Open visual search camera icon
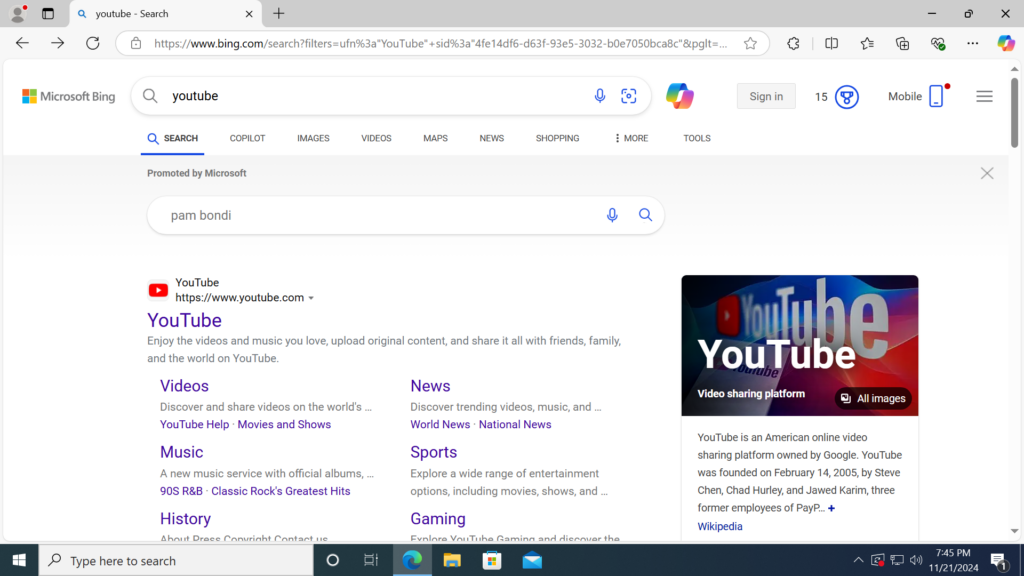Image resolution: width=1024 pixels, height=576 pixels. pyautogui.click(x=629, y=96)
